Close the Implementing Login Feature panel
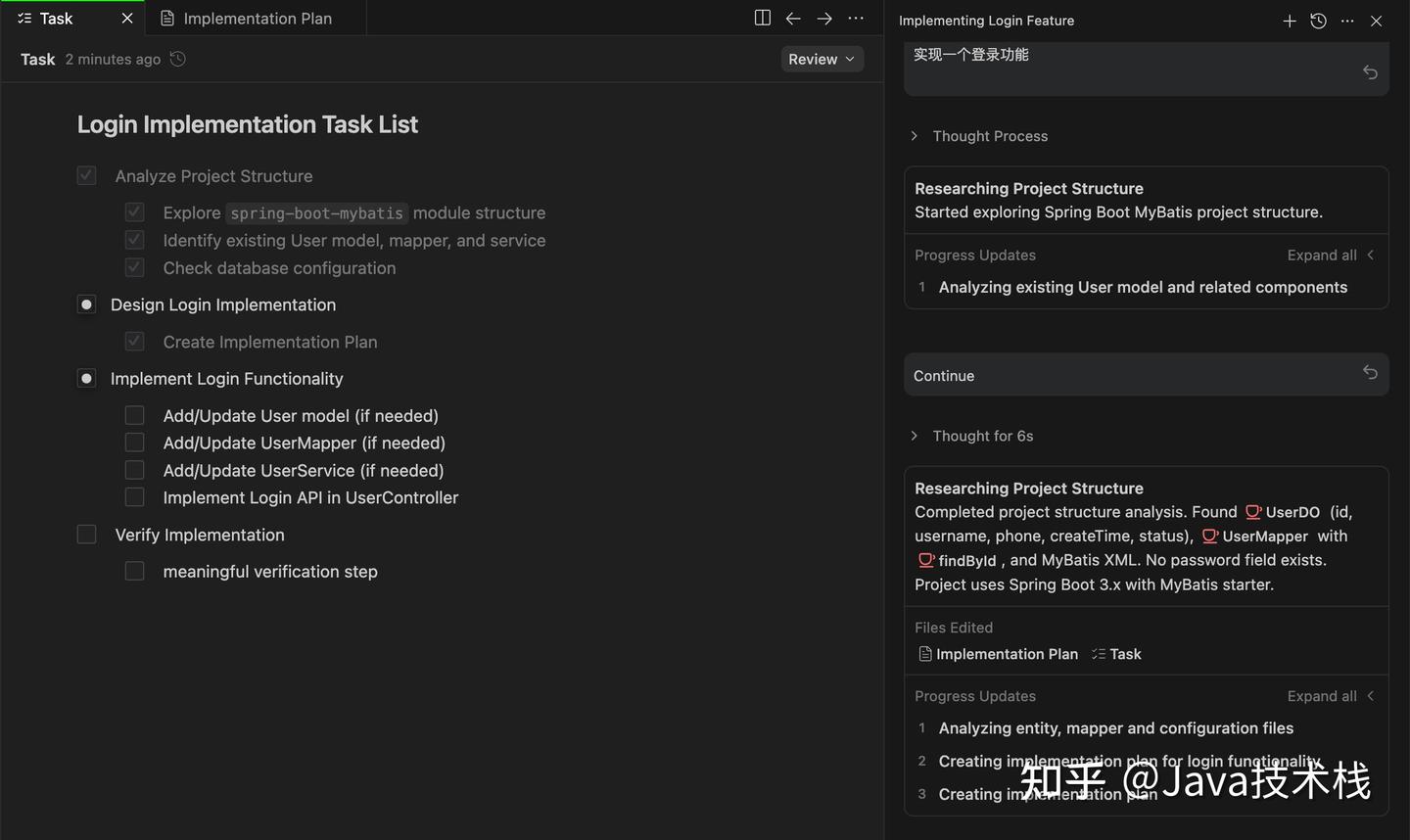This screenshot has height=840, width=1410. (x=1376, y=21)
